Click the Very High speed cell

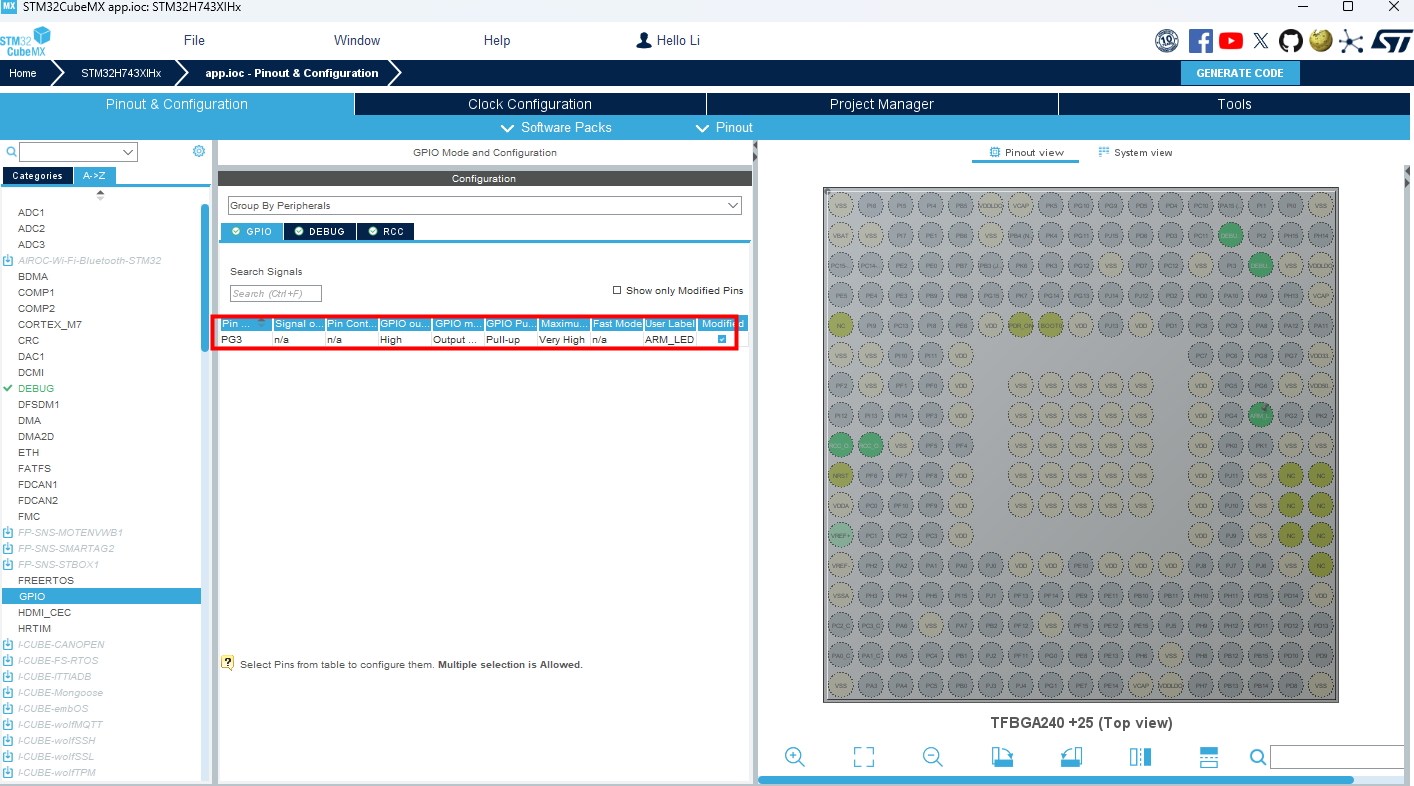(x=564, y=340)
